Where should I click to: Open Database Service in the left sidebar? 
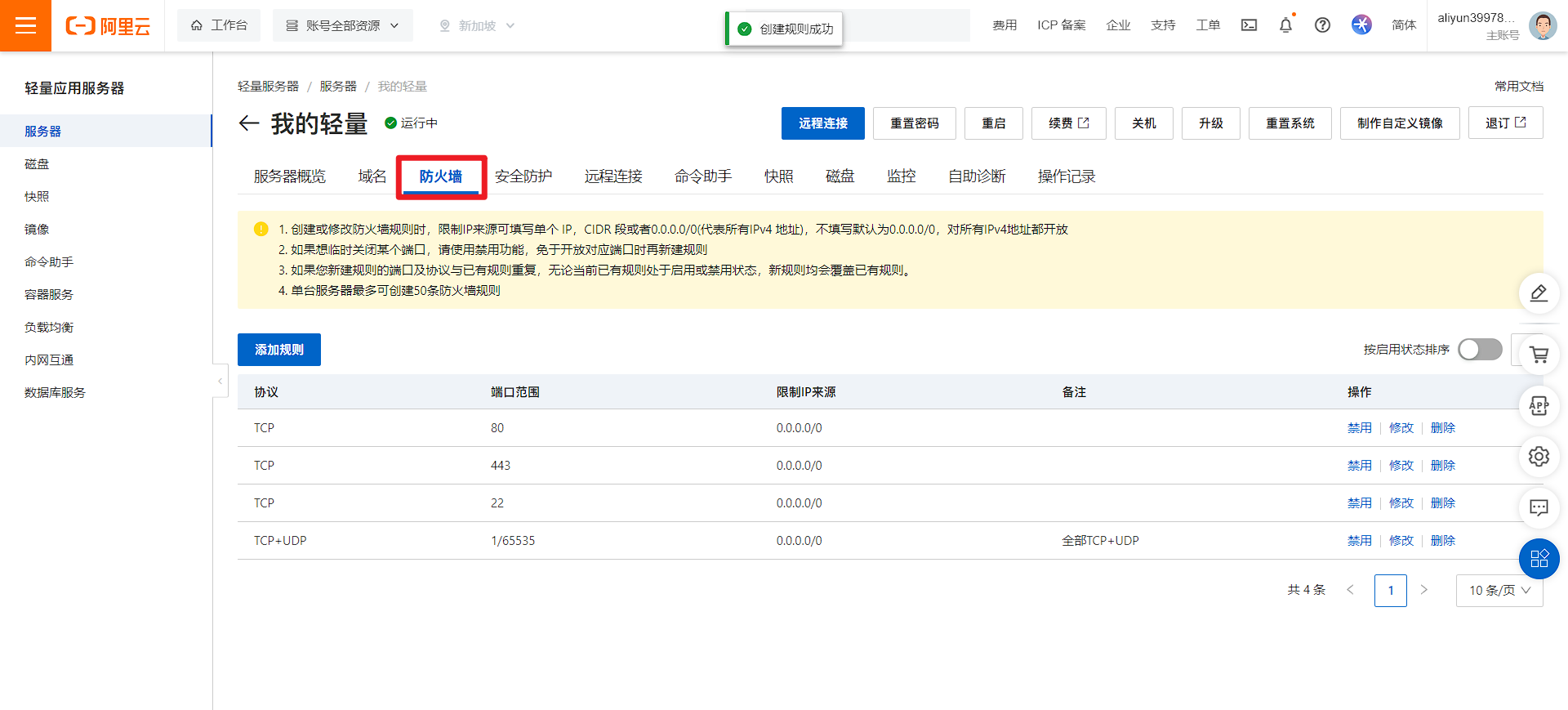point(55,393)
